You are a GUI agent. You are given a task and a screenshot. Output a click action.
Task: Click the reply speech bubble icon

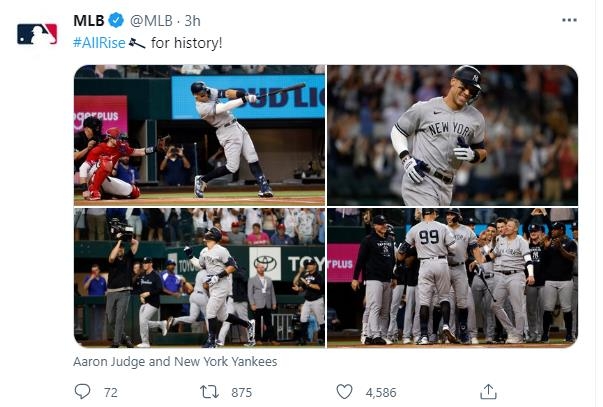[x=83, y=392]
